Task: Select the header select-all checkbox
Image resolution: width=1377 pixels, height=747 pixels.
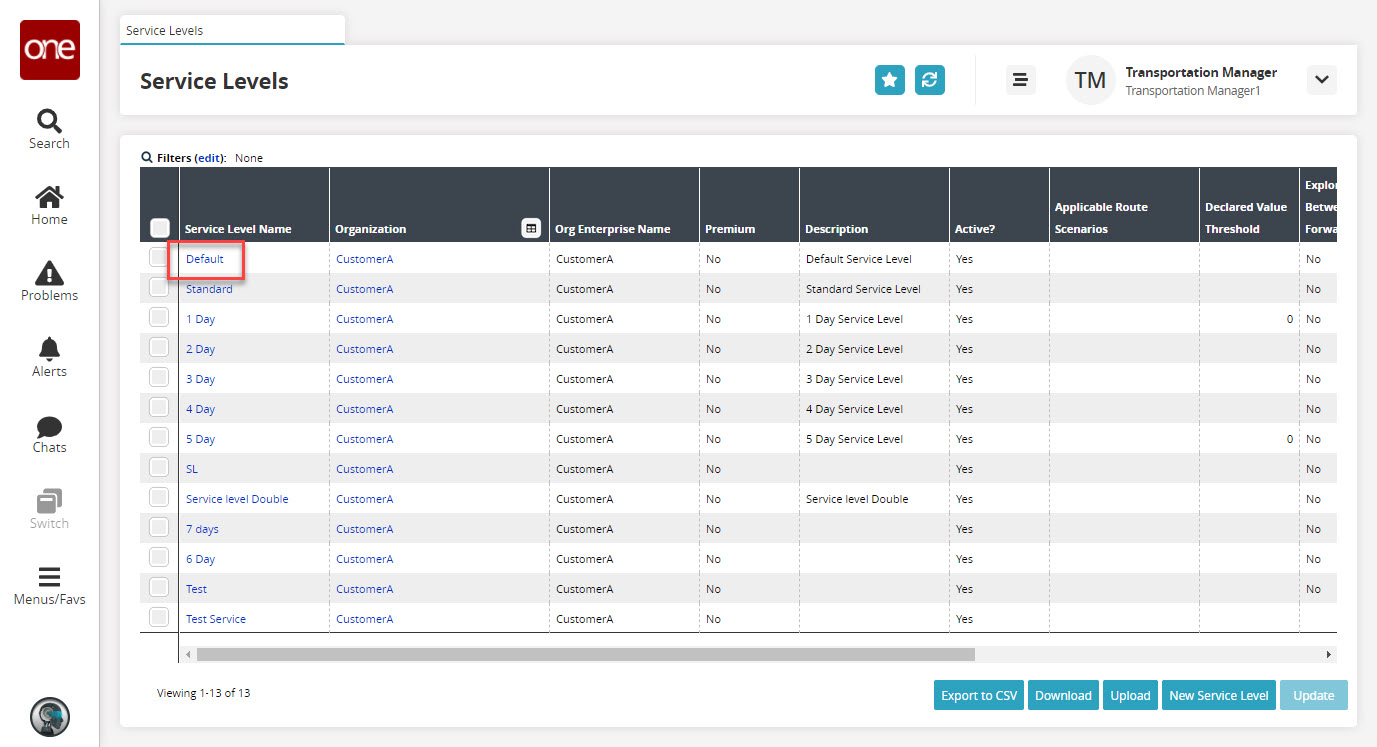Action: (160, 228)
